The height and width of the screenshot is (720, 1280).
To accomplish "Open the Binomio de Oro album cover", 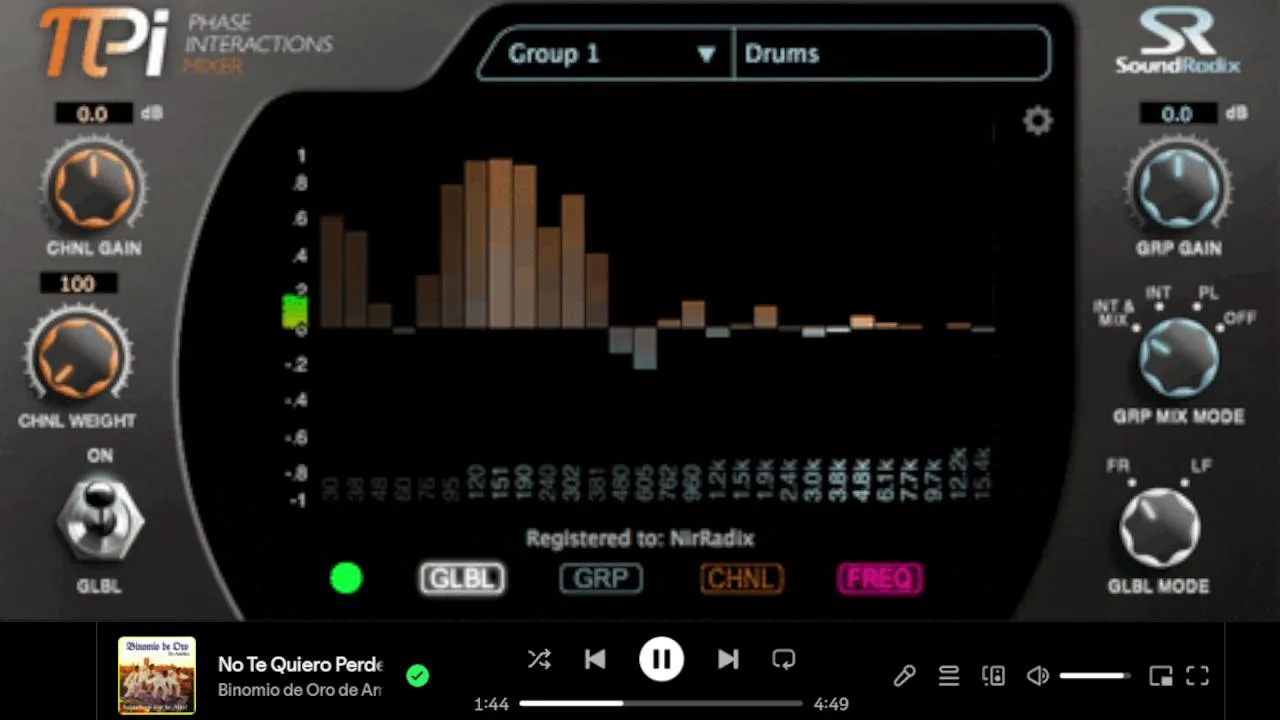I will (157, 675).
